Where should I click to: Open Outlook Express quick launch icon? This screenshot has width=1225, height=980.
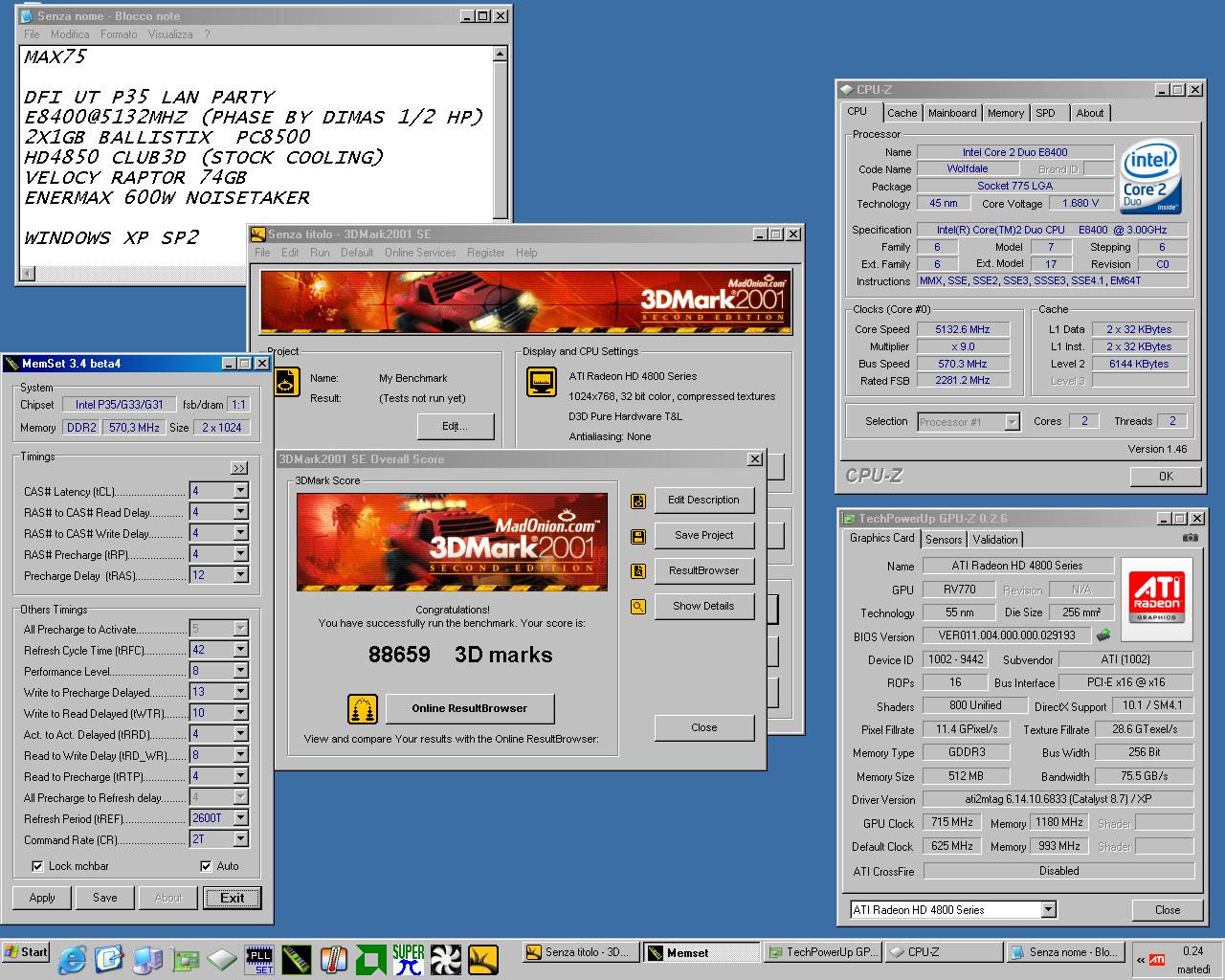[109, 958]
